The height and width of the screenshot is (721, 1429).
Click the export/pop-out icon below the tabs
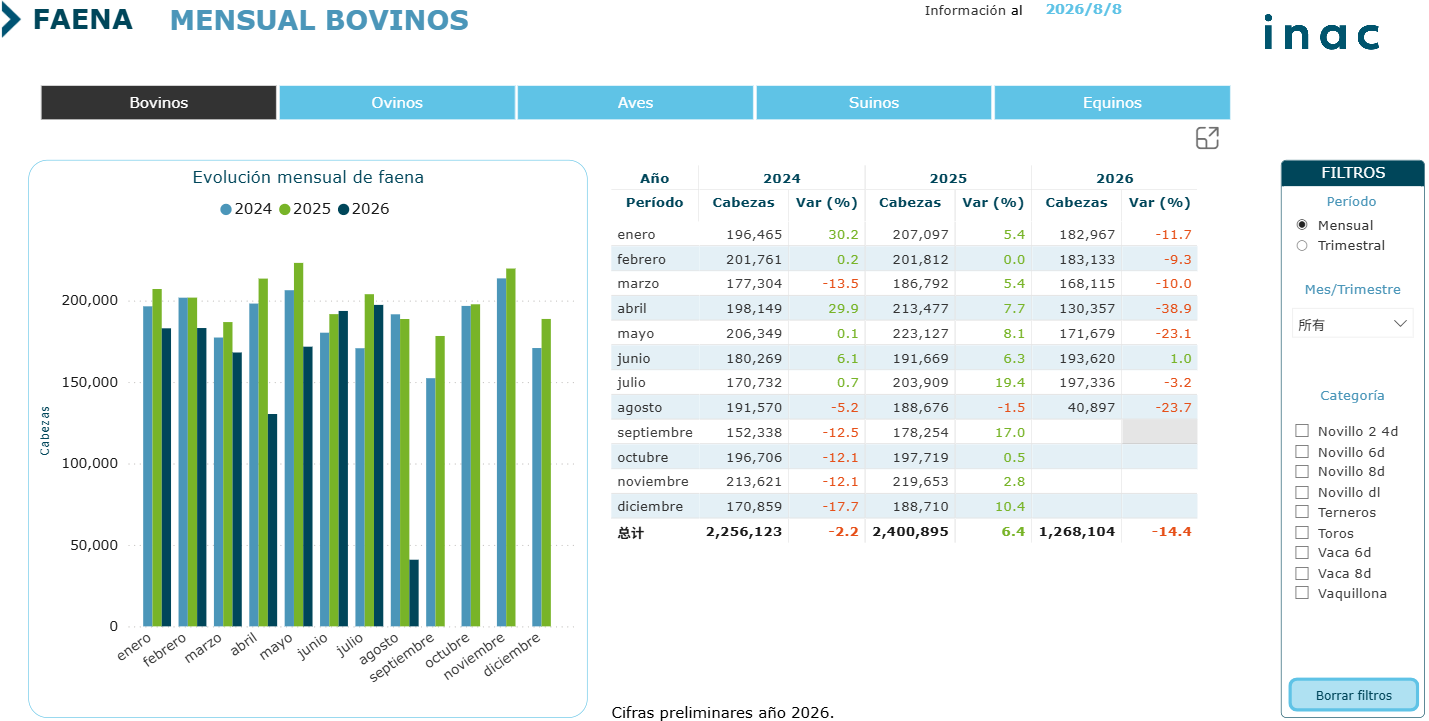[x=1207, y=139]
